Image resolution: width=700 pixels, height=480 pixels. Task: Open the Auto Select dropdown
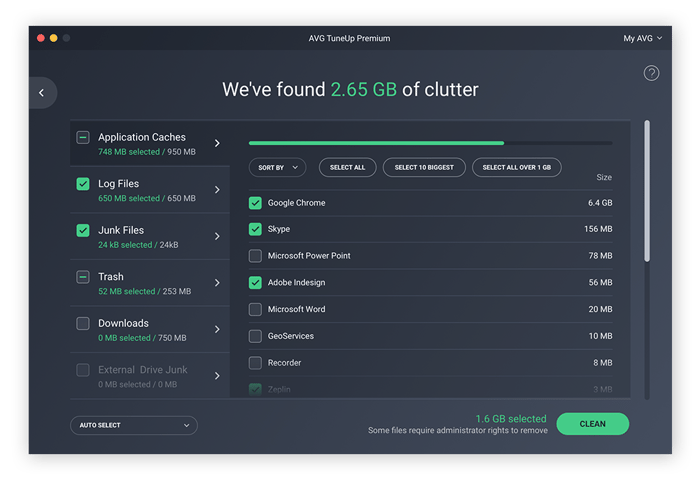tap(134, 425)
